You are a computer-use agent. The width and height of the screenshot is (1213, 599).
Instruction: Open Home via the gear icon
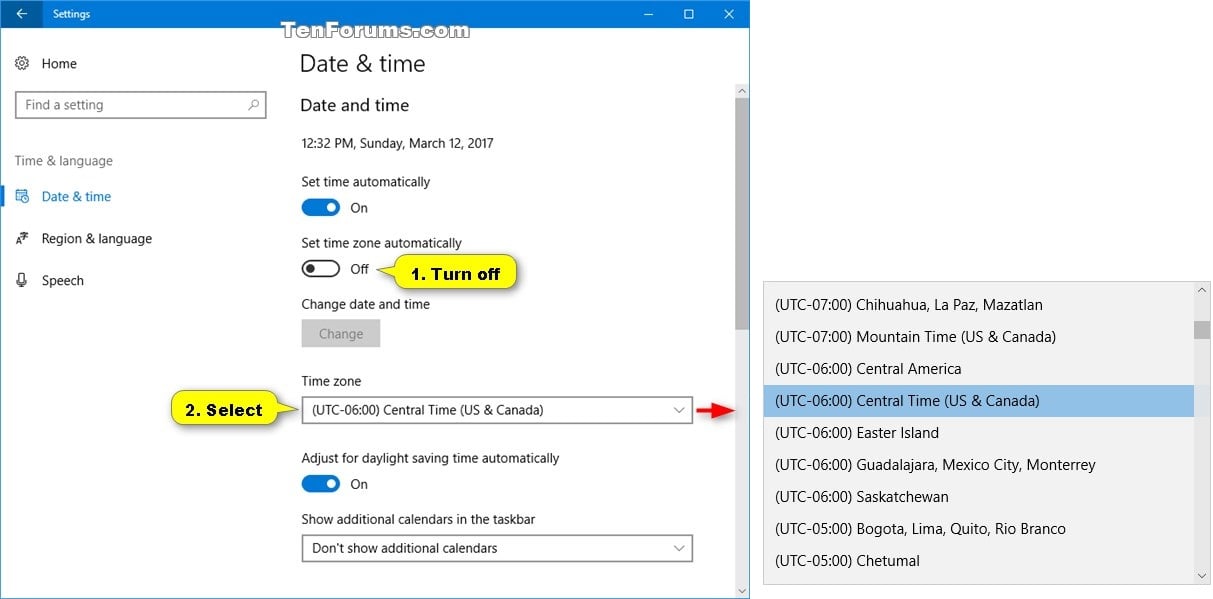pyautogui.click(x=22, y=63)
